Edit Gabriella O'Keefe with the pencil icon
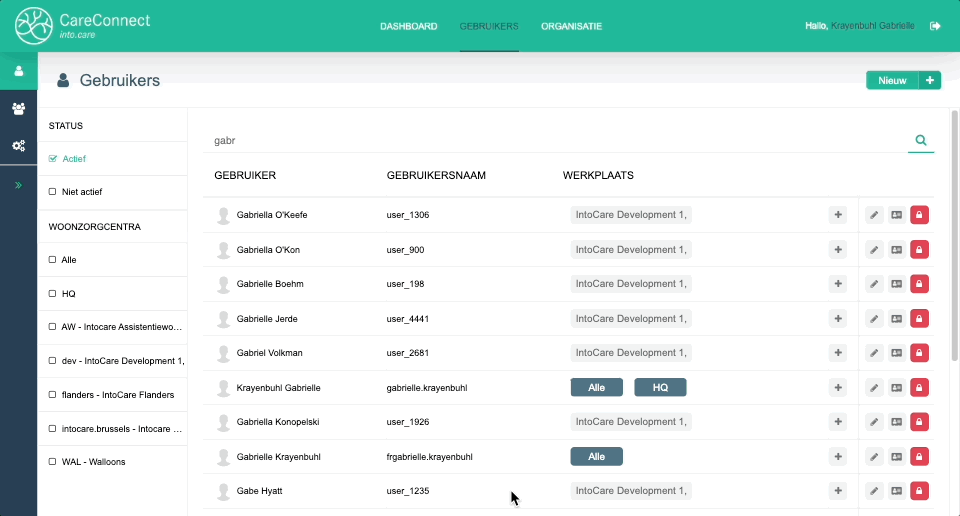The width and height of the screenshot is (960, 516). tap(874, 215)
